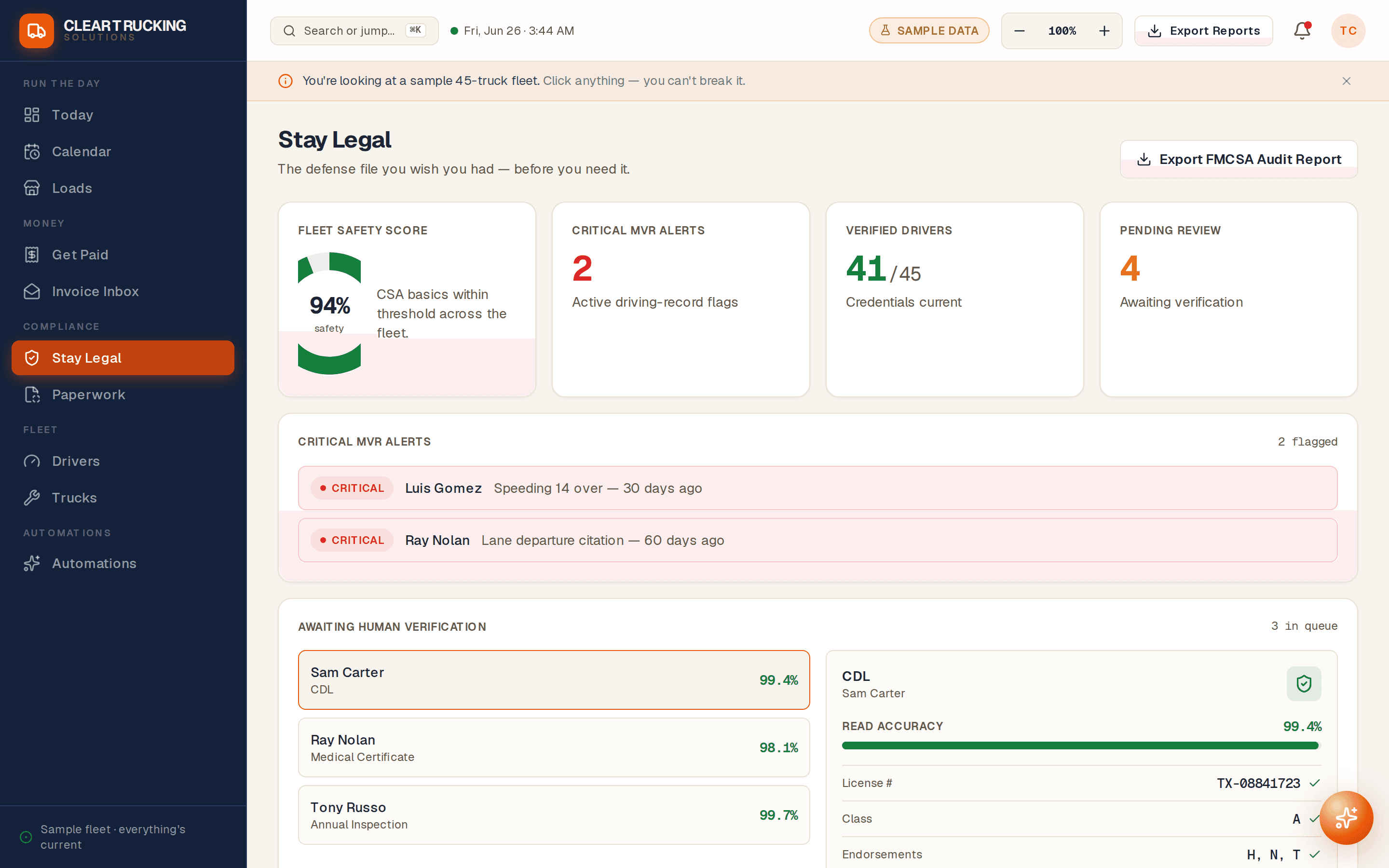The width and height of the screenshot is (1389, 868).
Task: Go to Loads in the sidebar
Action: [x=123, y=188]
